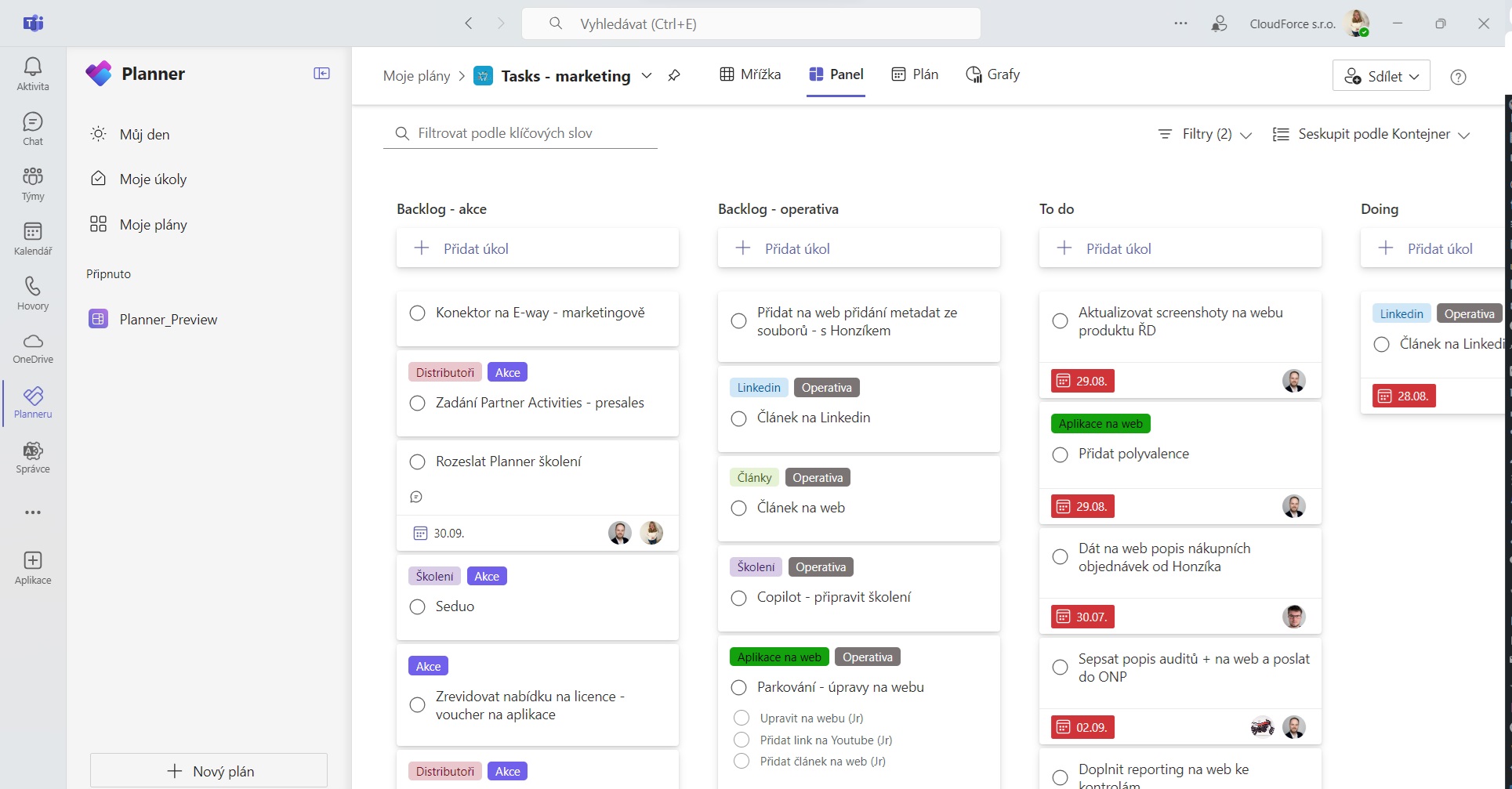Mark Přidat polyvalence as complete
Screen dimensions: 1512x789
1060,454
